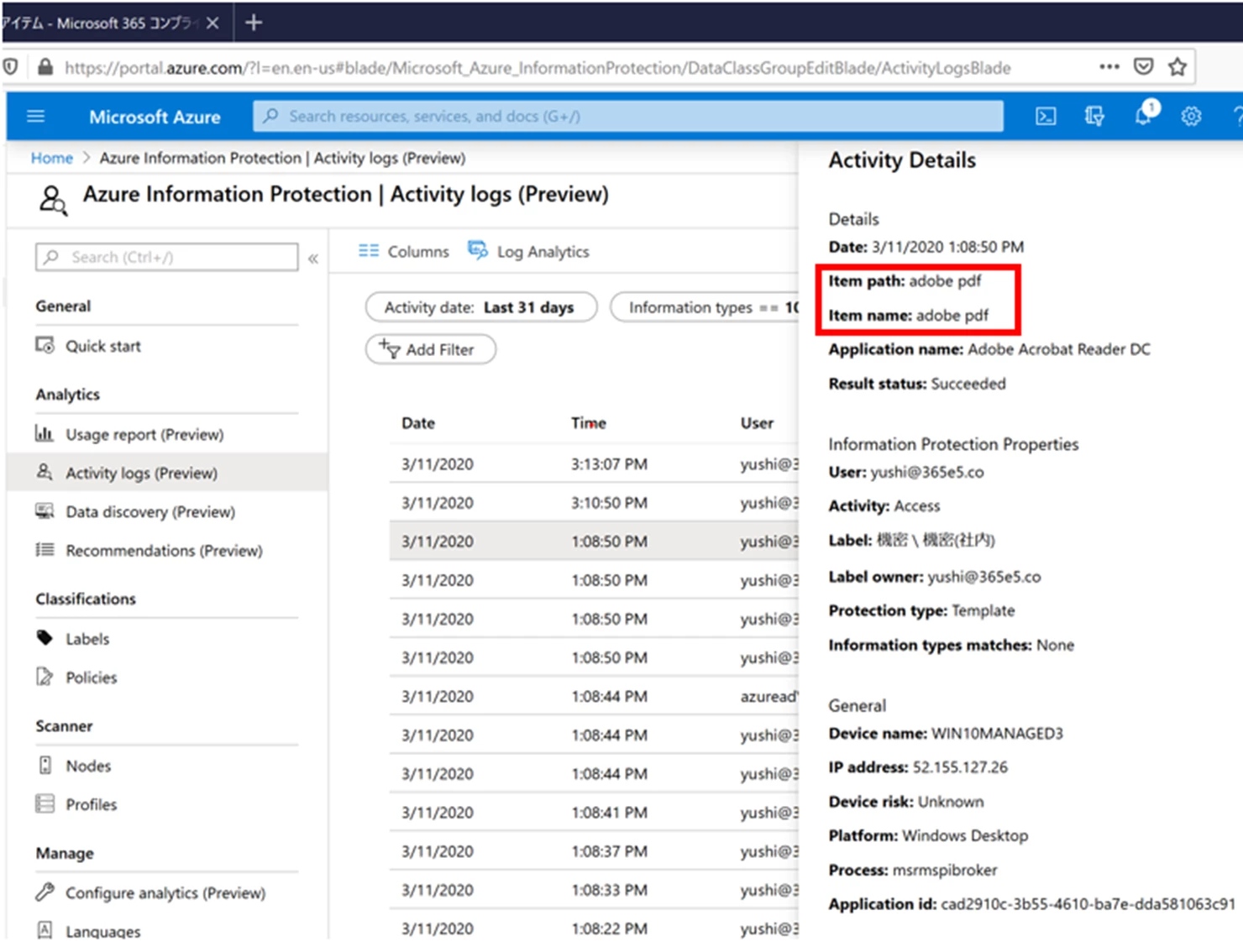Click the Configure analytics wrench icon
The width and height of the screenshot is (1243, 952).
[45, 892]
